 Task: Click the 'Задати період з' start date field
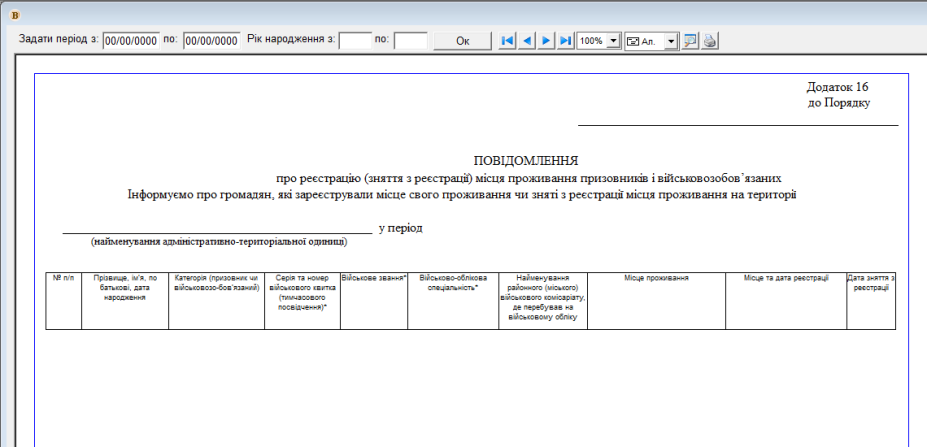click(x=130, y=41)
